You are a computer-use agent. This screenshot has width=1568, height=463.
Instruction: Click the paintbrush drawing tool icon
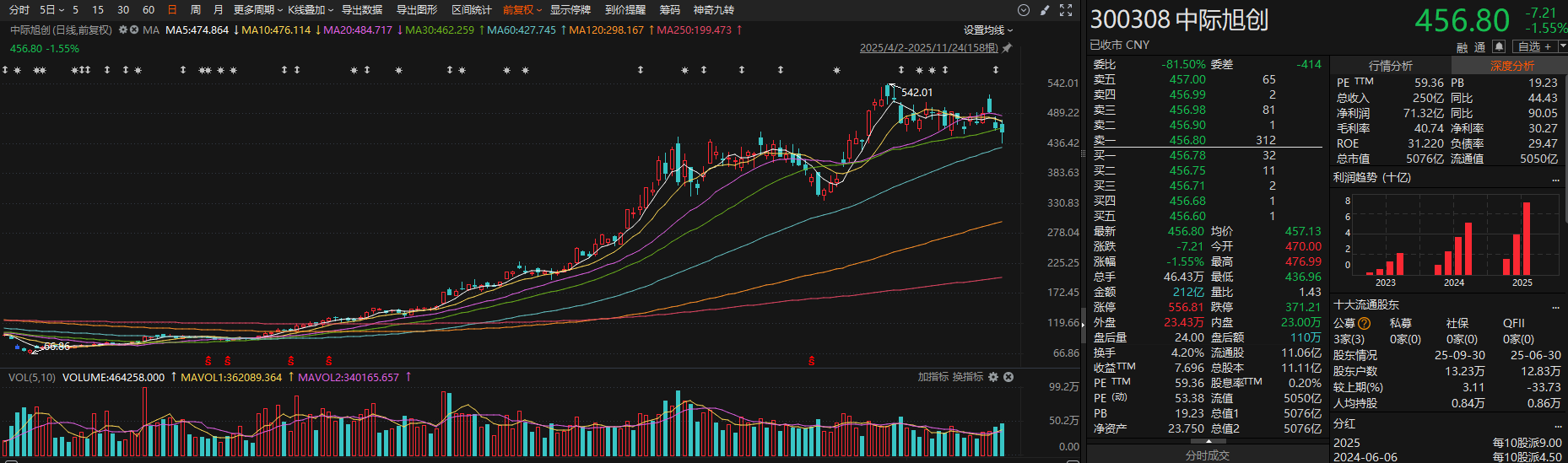1045,10
